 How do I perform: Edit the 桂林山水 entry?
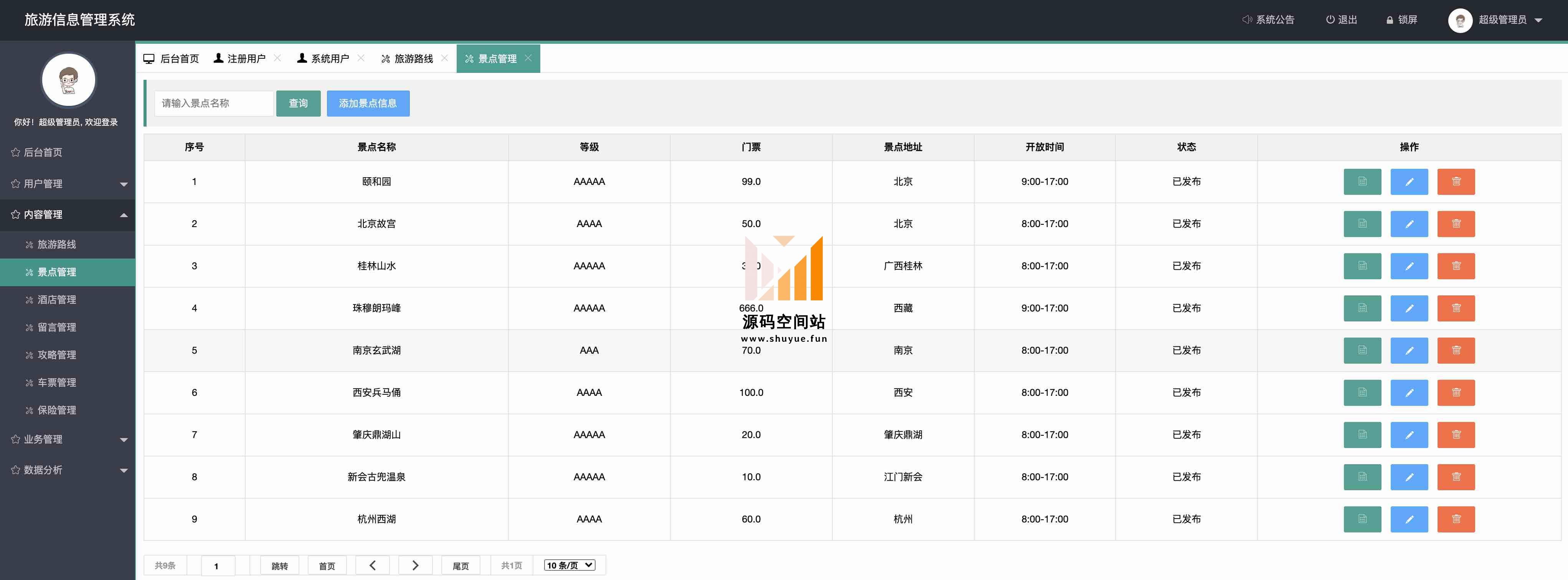1409,266
